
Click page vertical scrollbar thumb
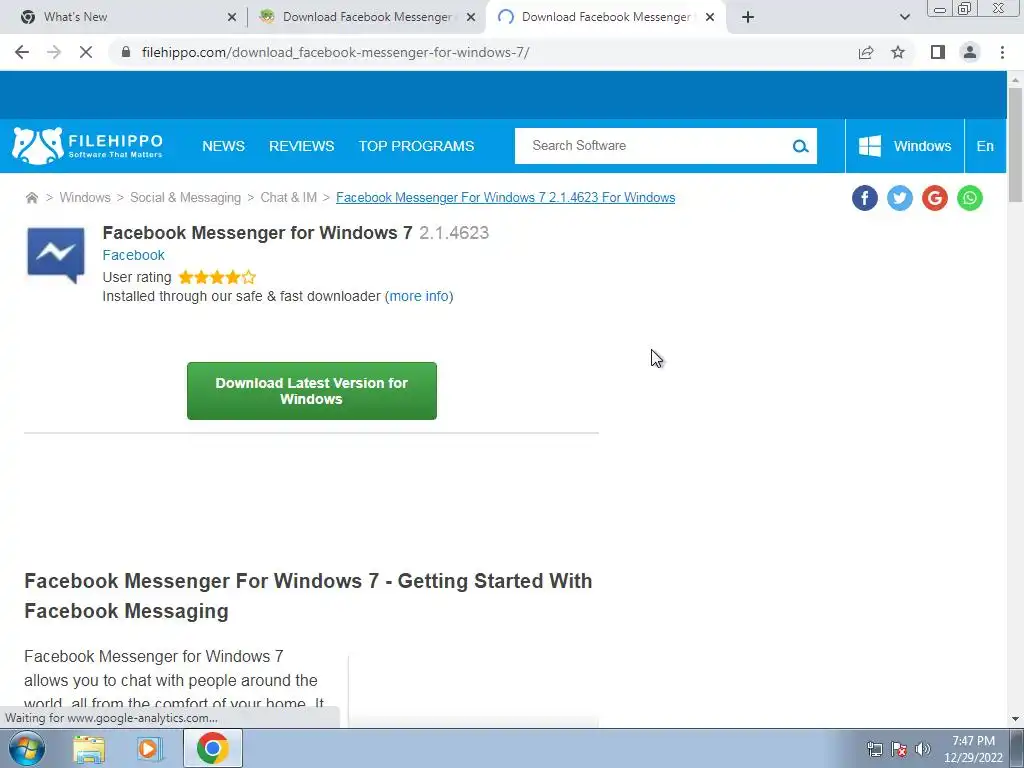[x=1015, y=144]
